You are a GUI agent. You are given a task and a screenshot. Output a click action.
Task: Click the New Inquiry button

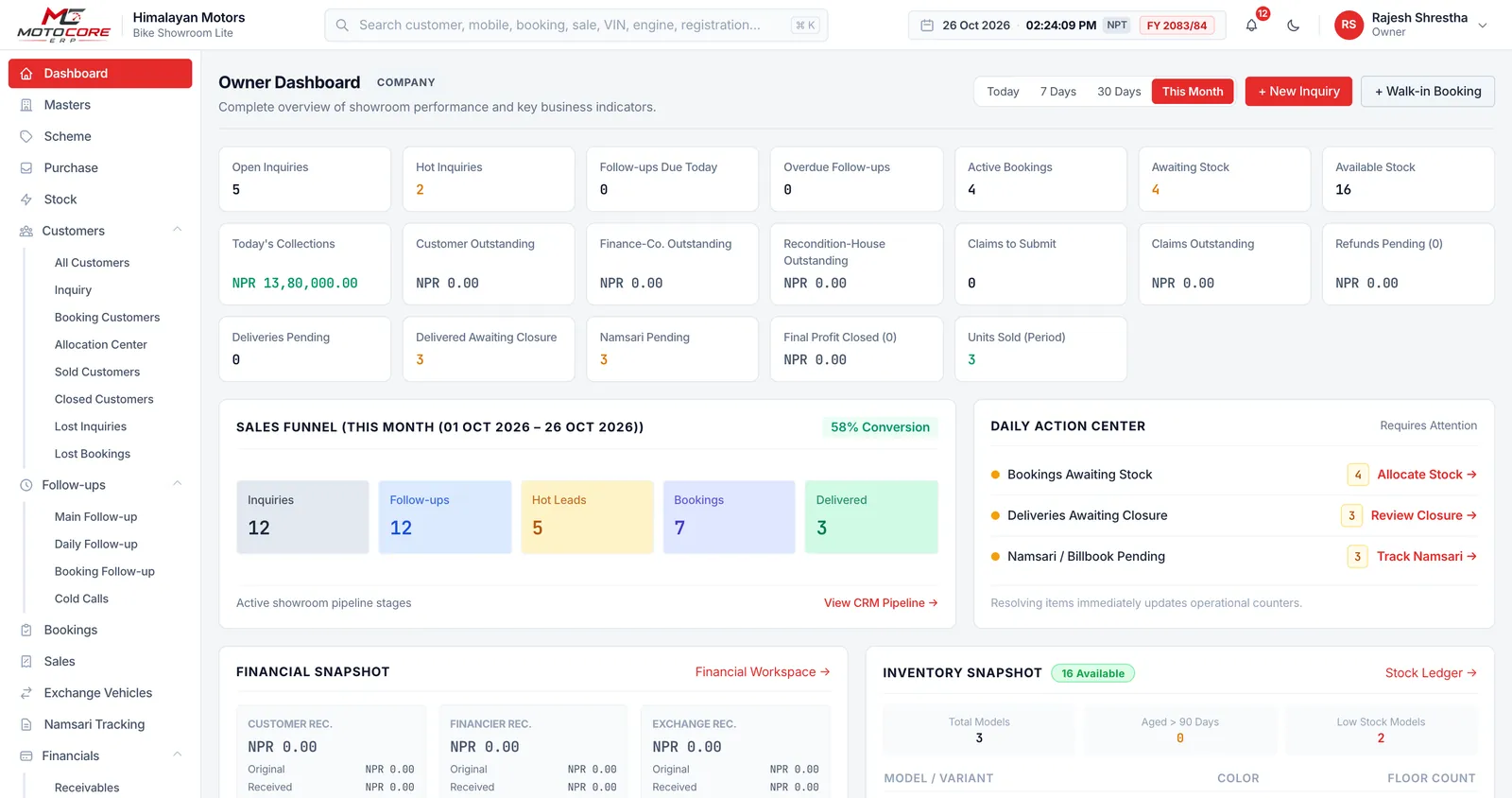point(1298,92)
